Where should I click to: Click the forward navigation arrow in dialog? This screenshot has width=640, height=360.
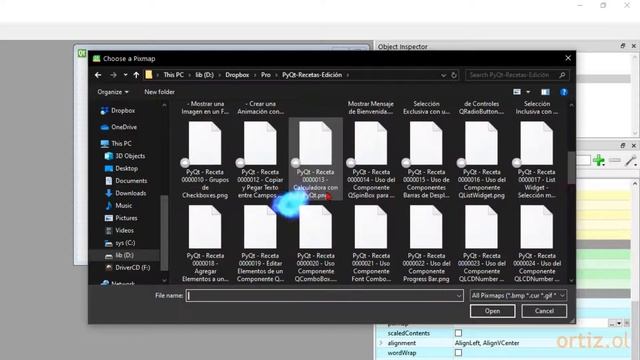point(113,75)
